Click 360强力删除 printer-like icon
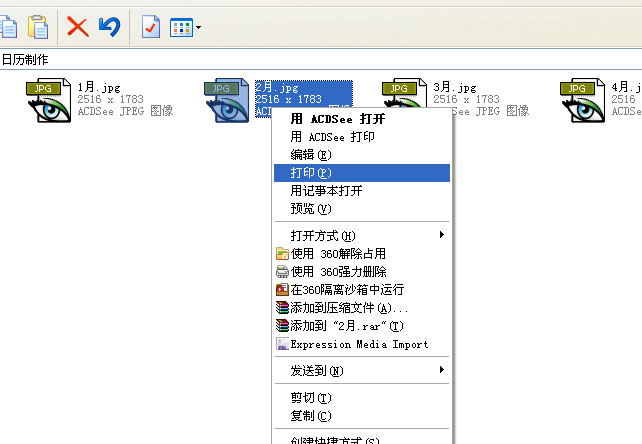 (283, 272)
